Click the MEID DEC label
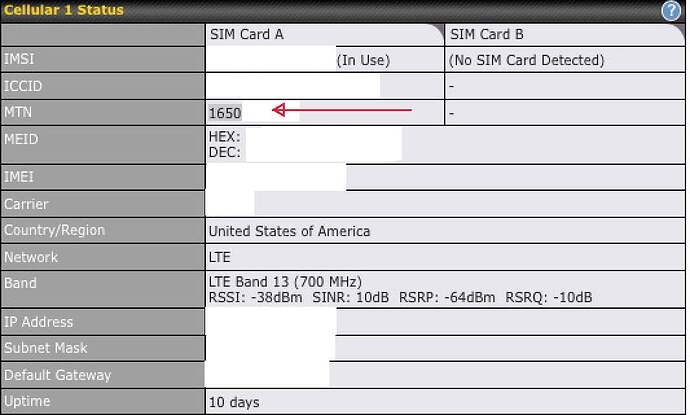Screen dimensions: 690x415 [224, 152]
